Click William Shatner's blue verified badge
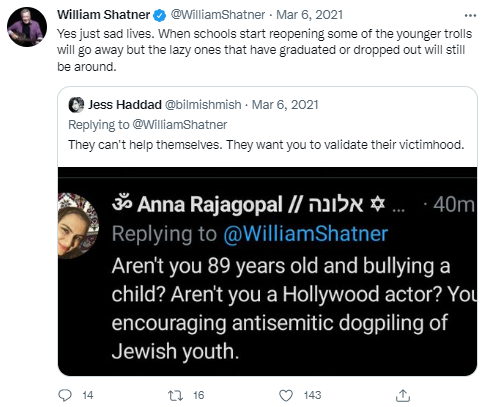Image resolution: width=485 pixels, height=407 pixels. tap(160, 15)
